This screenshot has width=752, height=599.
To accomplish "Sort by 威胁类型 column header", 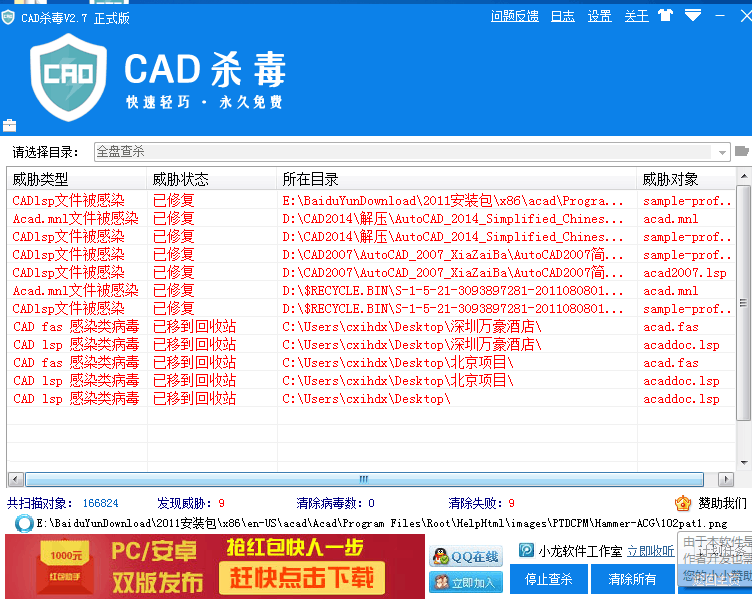I will coord(77,179).
